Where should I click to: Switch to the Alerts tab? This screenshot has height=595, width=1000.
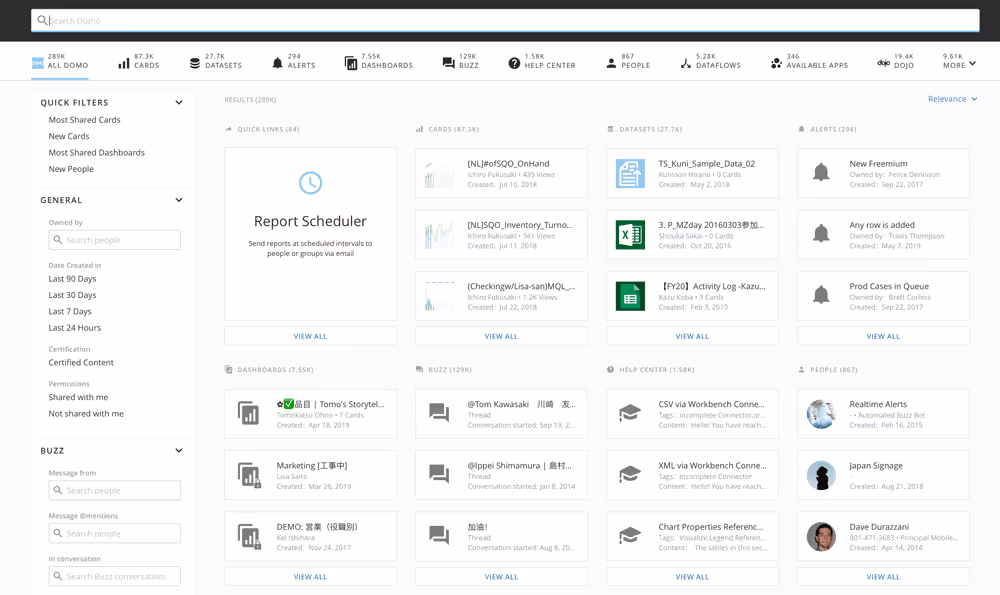tap(293, 61)
